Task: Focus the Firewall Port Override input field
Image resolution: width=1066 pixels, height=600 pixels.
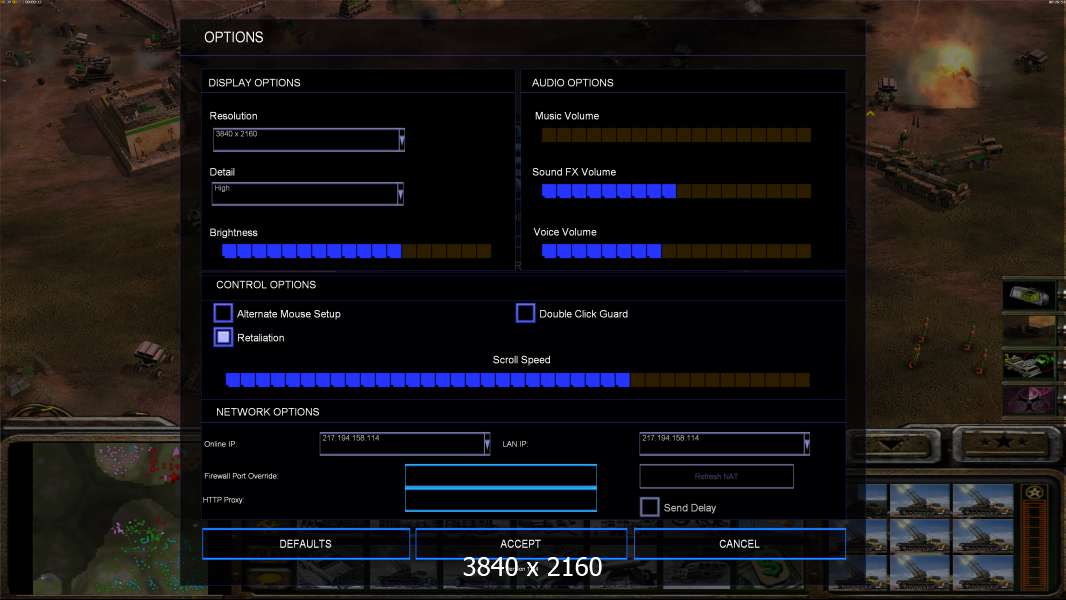Action: click(501, 476)
